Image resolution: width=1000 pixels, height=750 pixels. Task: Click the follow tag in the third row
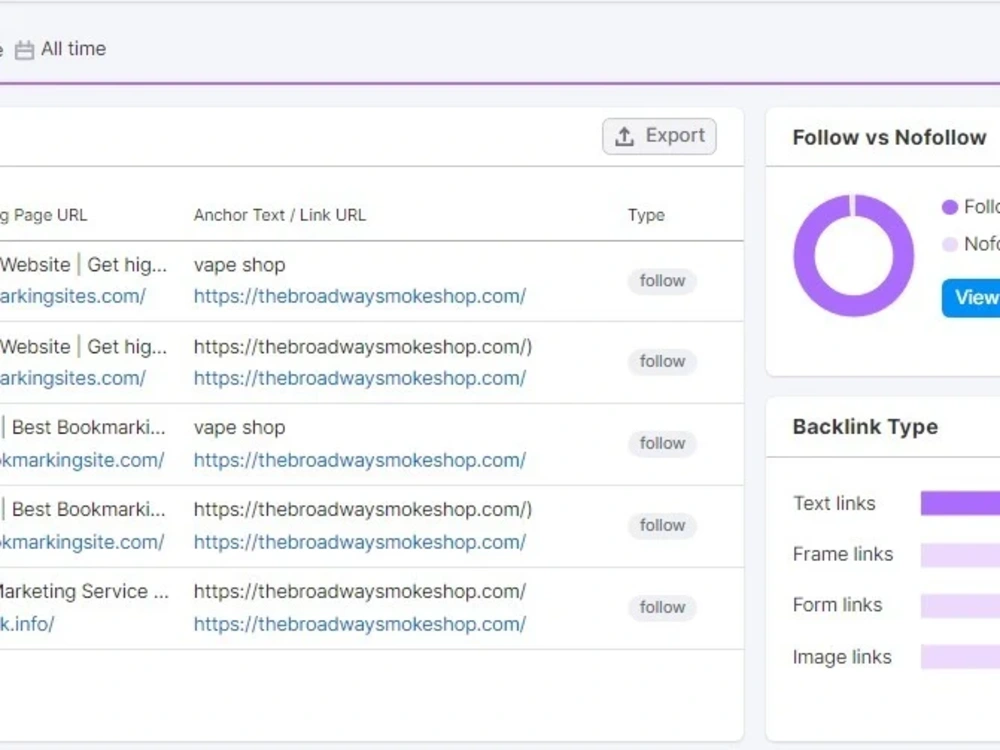(662, 443)
